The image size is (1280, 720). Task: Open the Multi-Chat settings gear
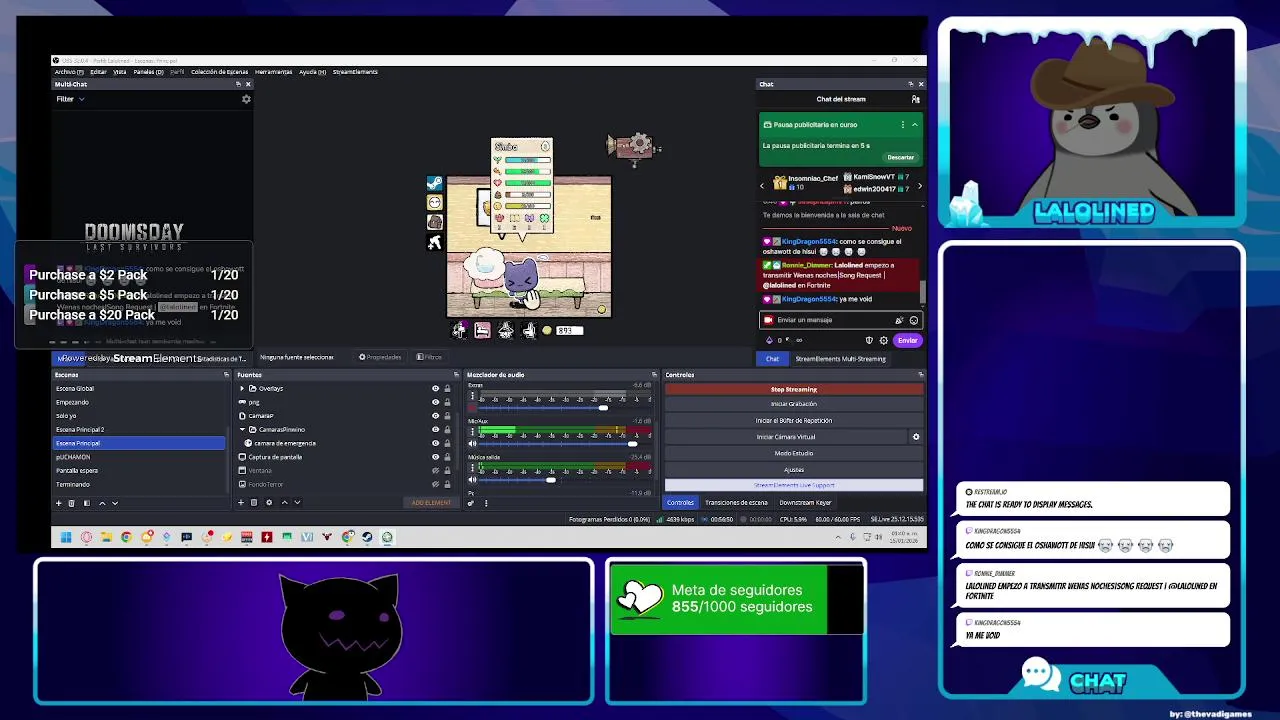point(246,99)
